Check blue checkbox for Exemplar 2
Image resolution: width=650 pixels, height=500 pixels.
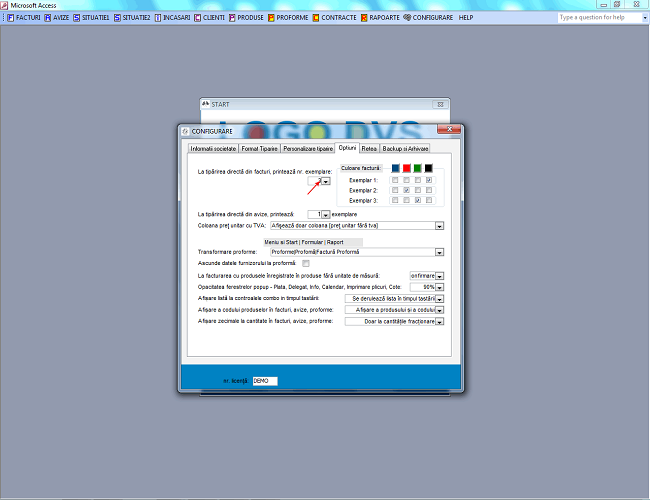(x=395, y=190)
